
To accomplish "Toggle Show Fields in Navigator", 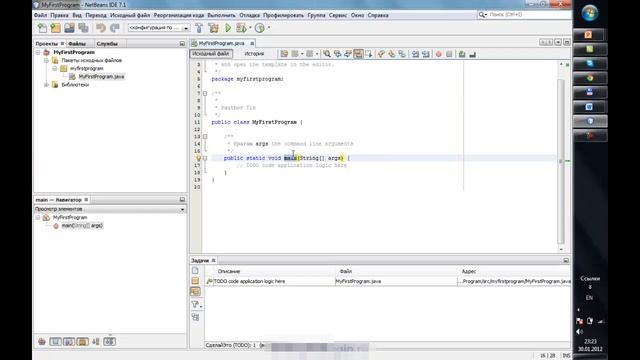I will (56, 341).
